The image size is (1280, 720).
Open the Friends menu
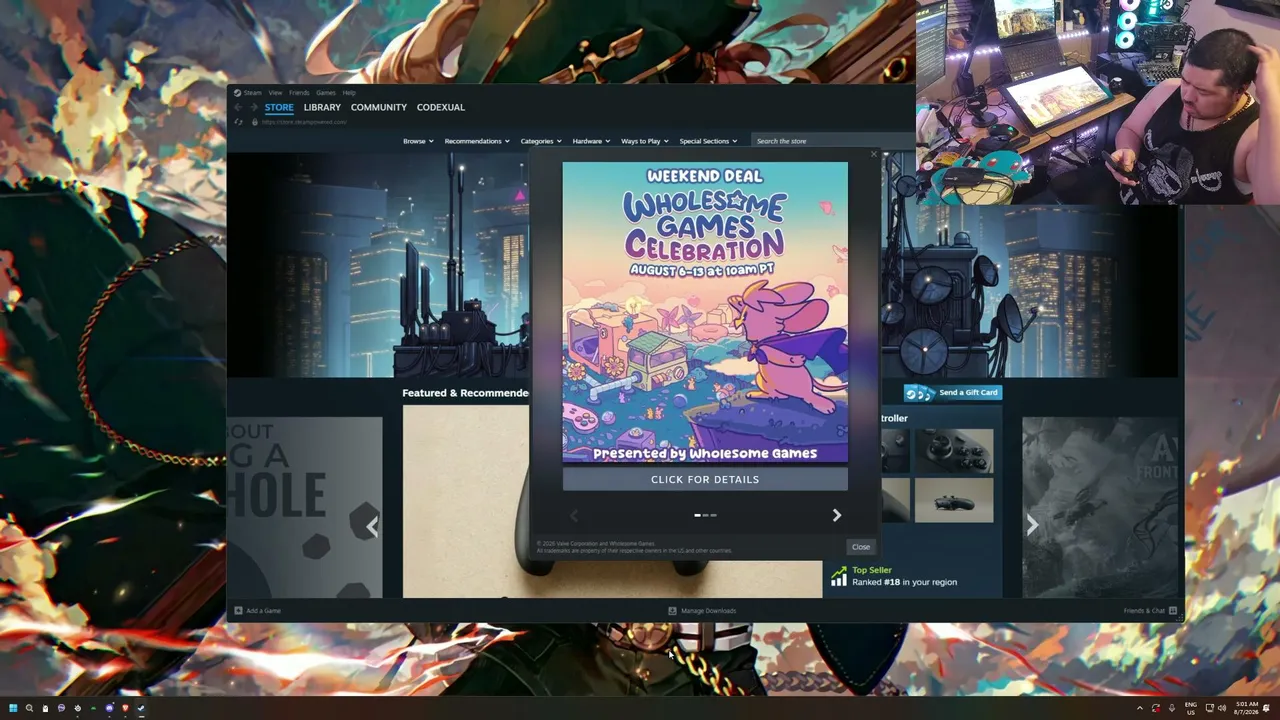[x=299, y=93]
